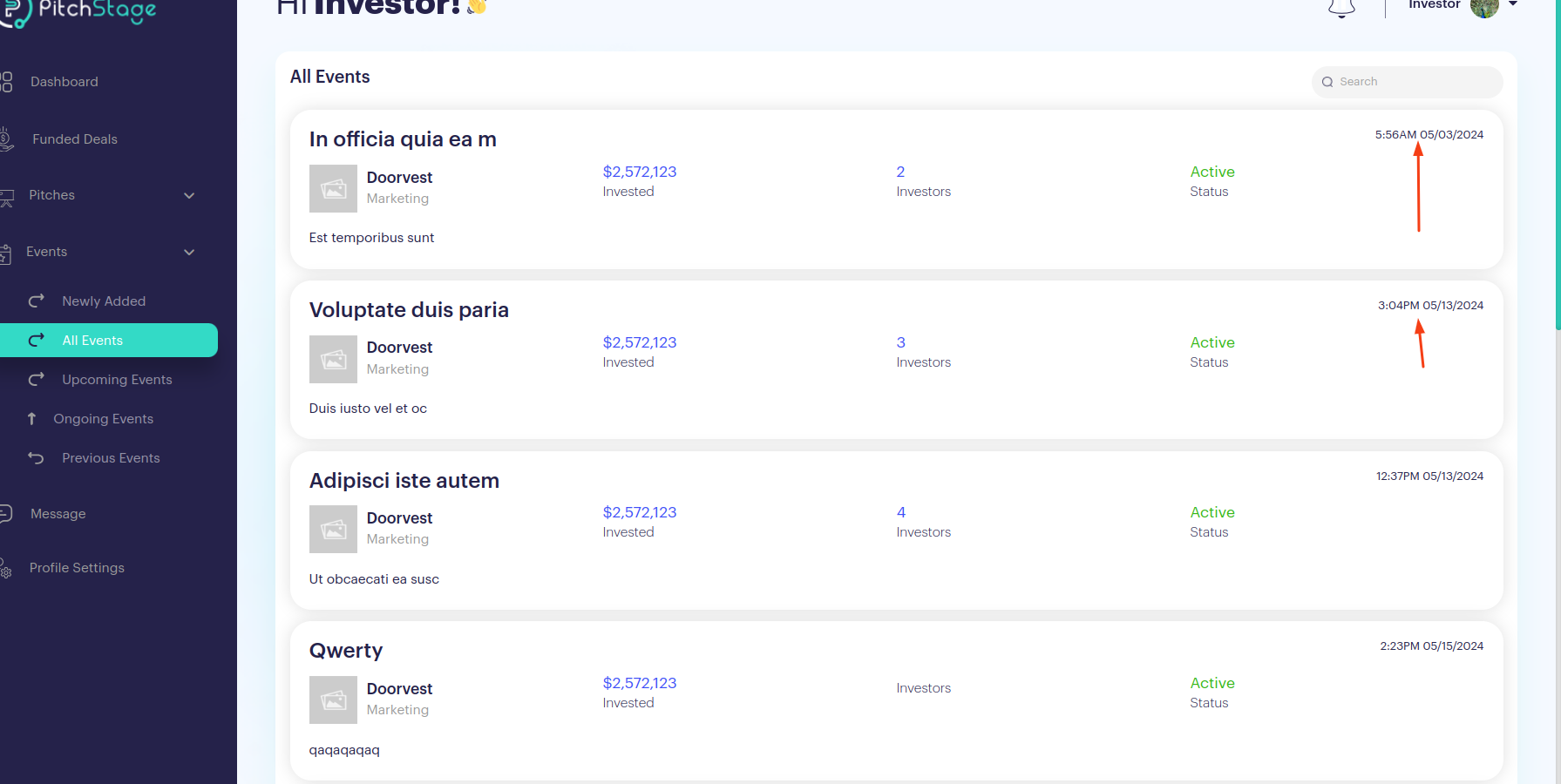Expand the Pitches submenu chevron

(189, 196)
